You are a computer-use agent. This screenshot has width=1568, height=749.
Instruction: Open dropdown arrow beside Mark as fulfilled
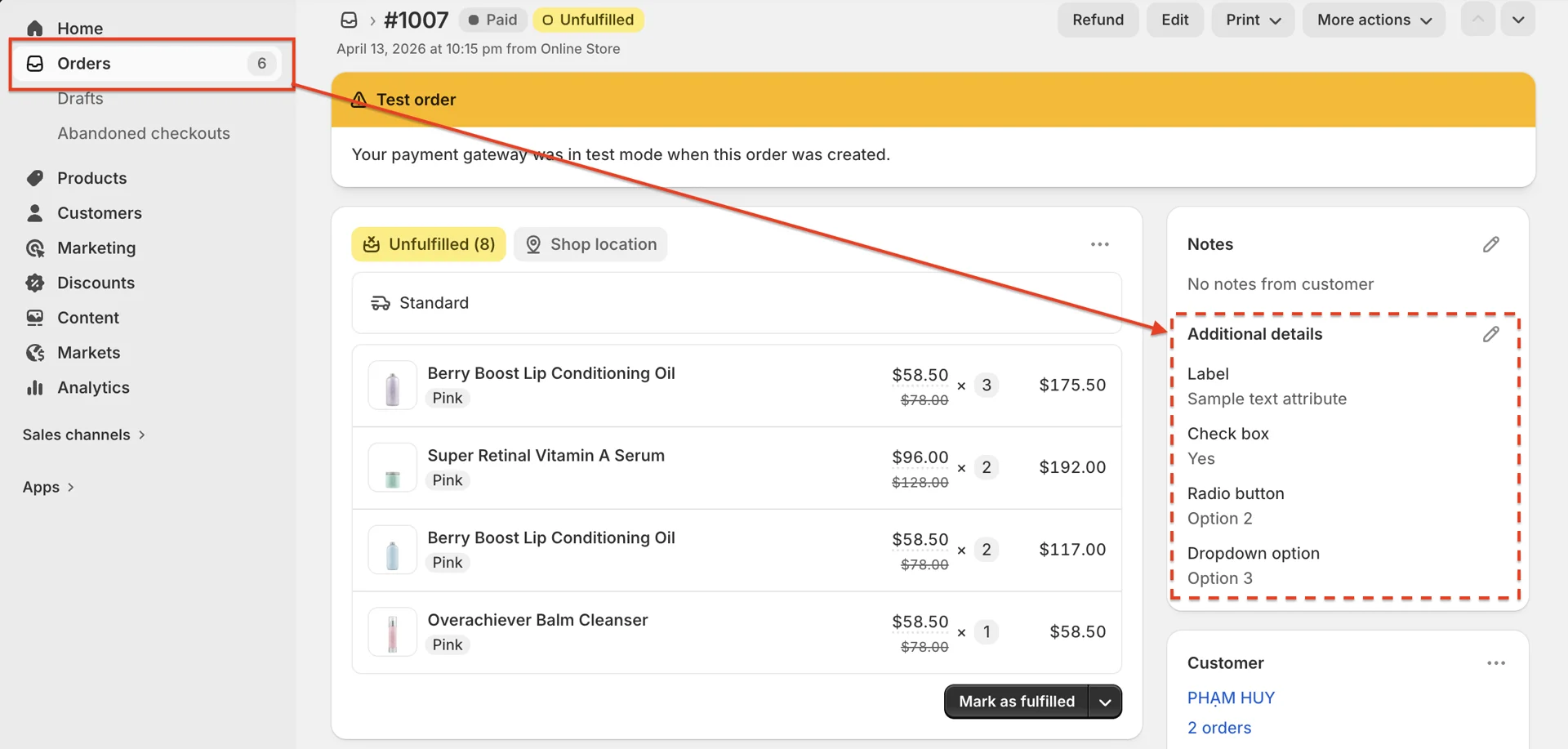[x=1105, y=702]
